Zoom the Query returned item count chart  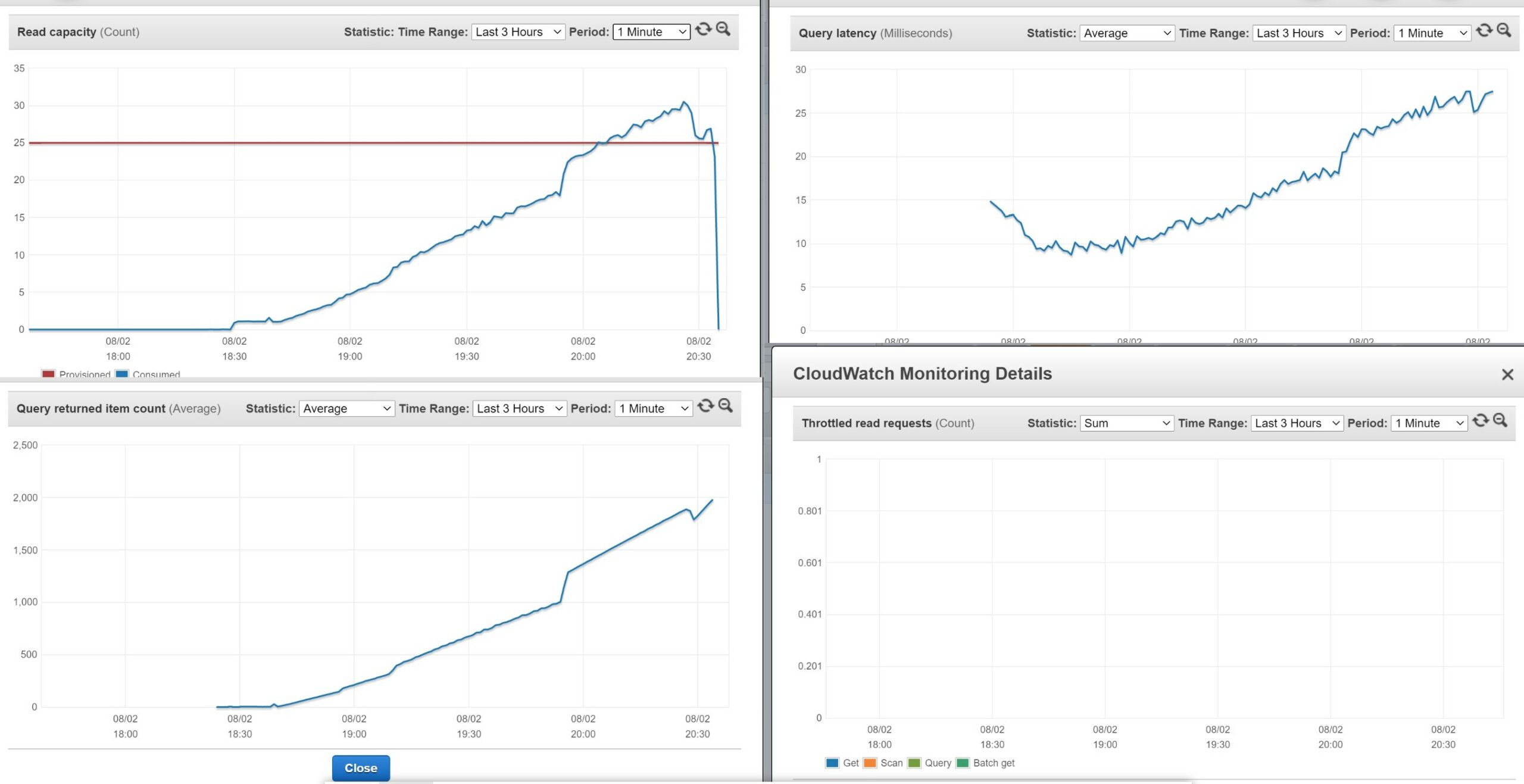tap(725, 406)
